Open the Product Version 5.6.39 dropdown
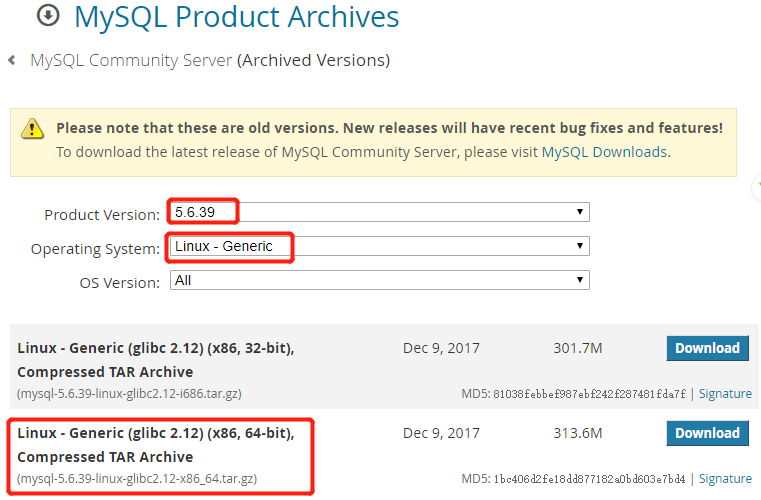This screenshot has height=500, width=761. pyautogui.click(x=380, y=212)
